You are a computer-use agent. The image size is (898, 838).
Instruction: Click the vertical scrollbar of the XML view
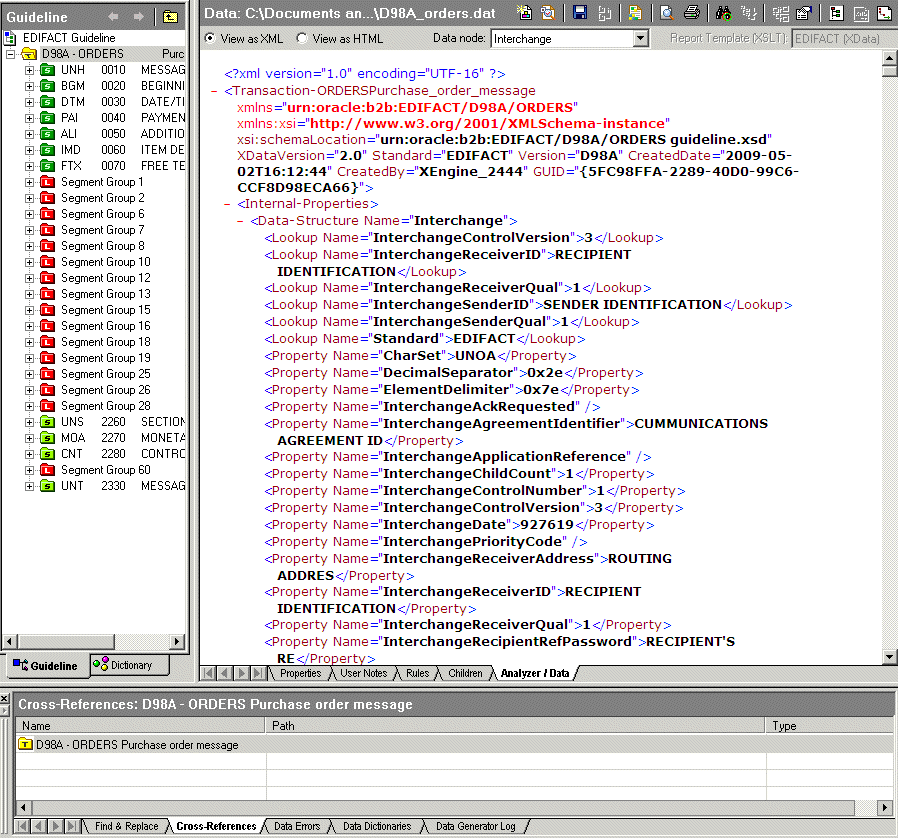click(890, 350)
